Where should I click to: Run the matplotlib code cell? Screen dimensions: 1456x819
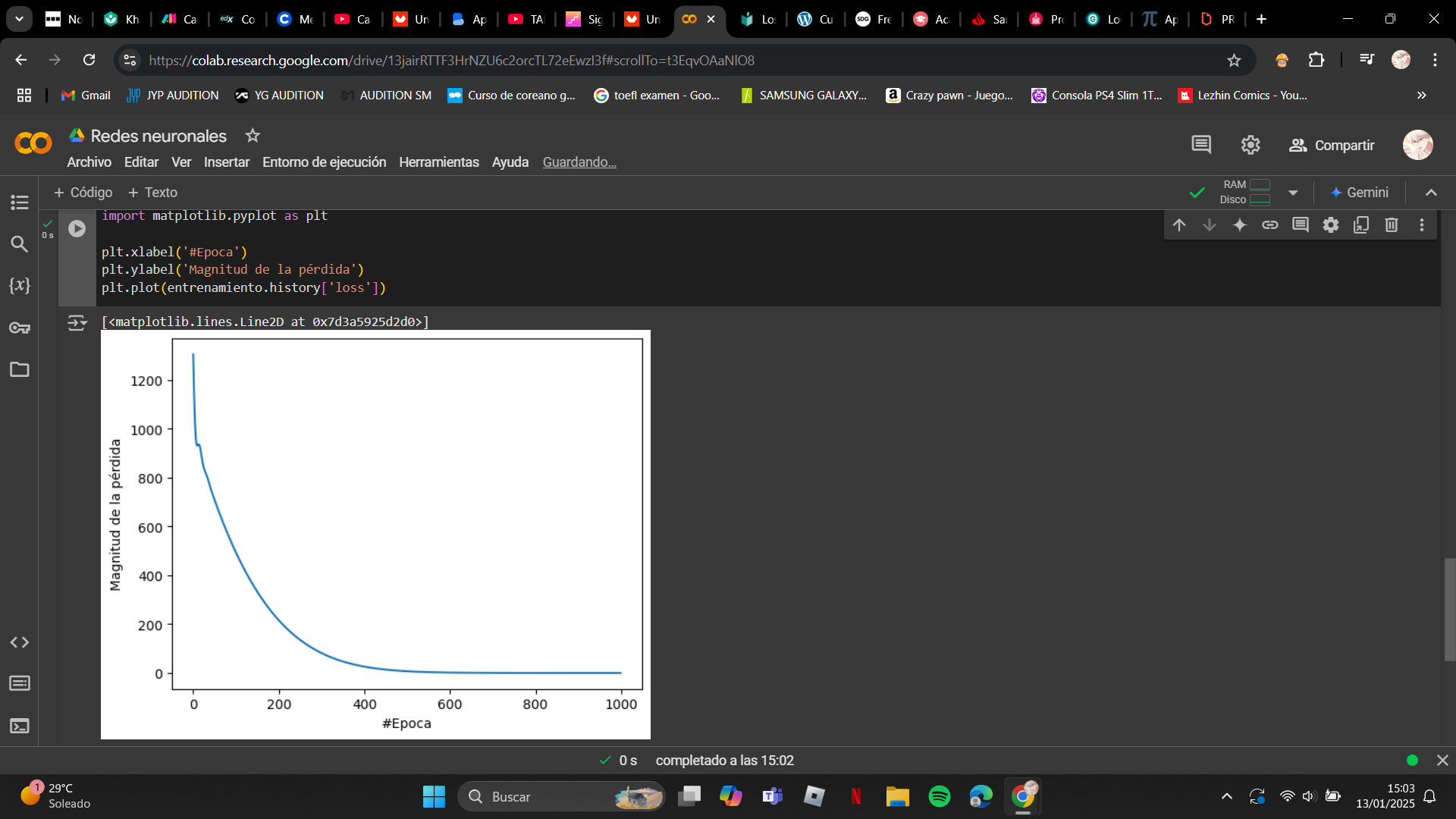[77, 228]
